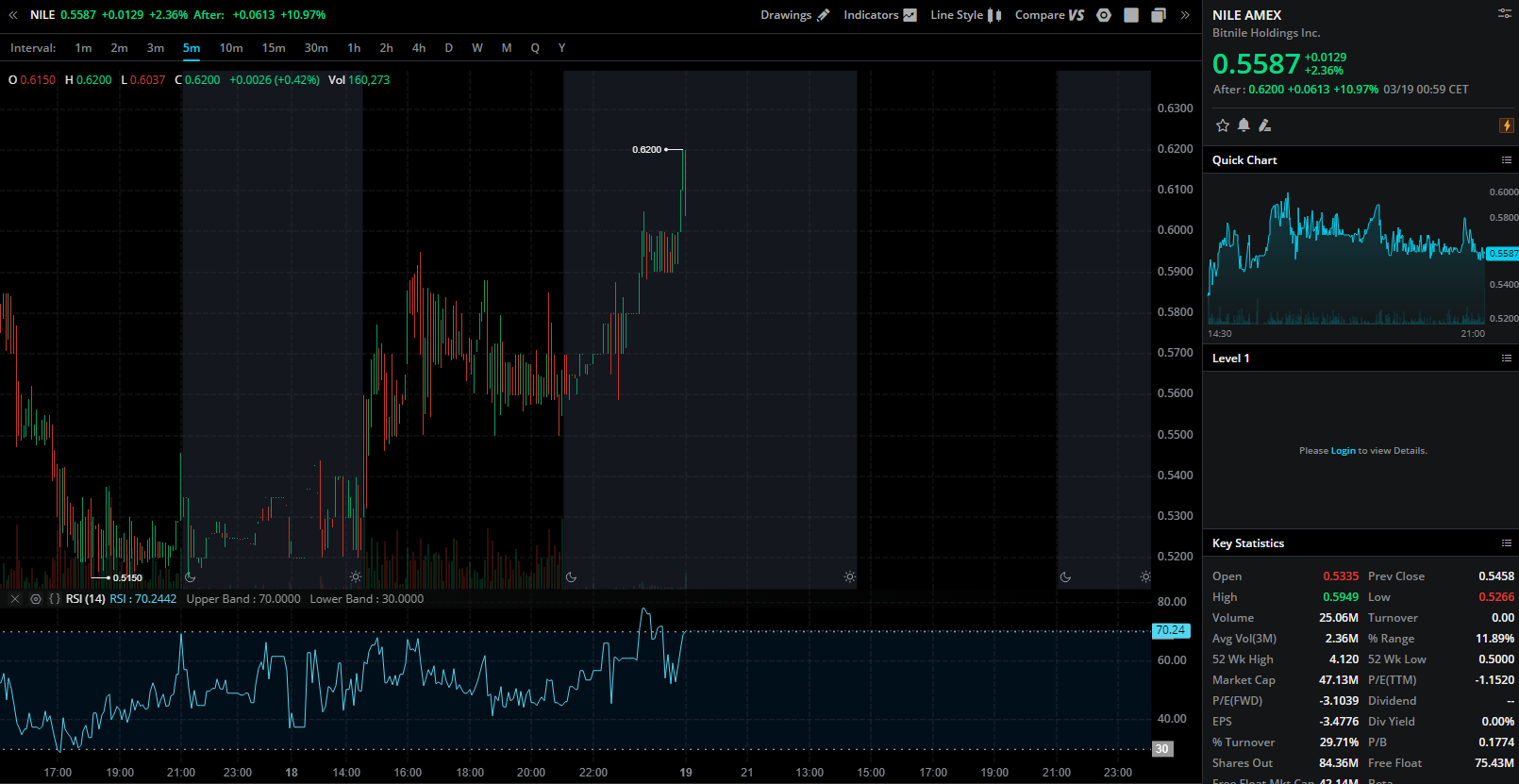
Task: Select the 10m interval
Action: tap(231, 48)
